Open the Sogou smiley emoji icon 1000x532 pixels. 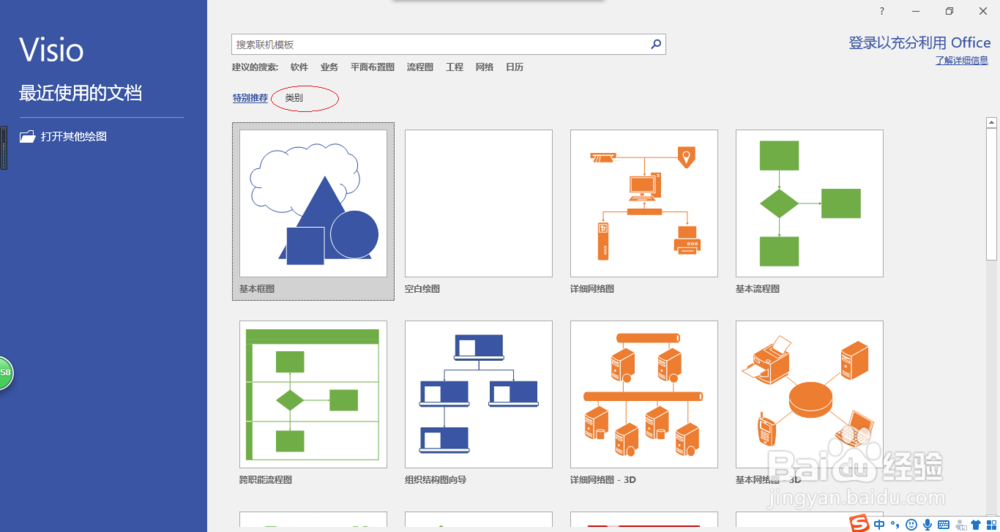tap(911, 524)
